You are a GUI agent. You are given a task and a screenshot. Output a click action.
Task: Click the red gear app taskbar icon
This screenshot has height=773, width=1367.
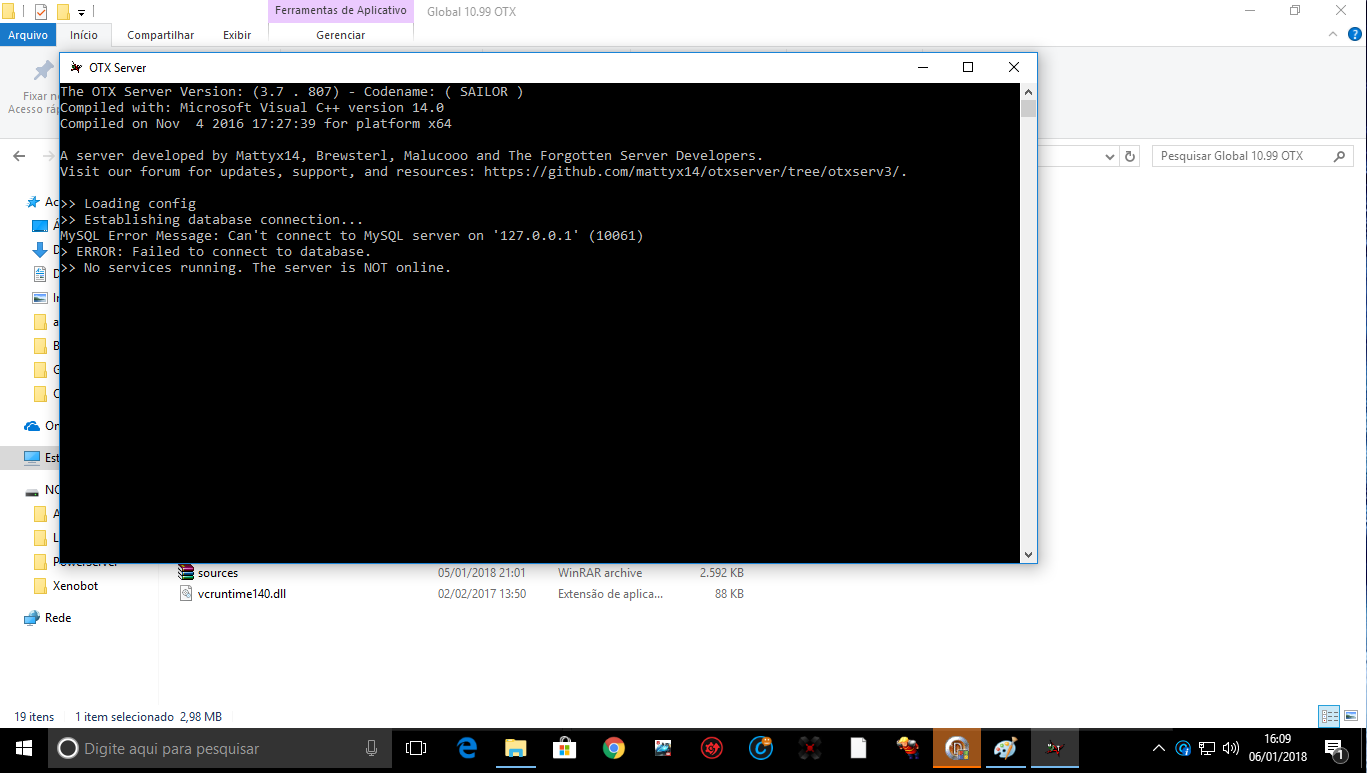(712, 748)
